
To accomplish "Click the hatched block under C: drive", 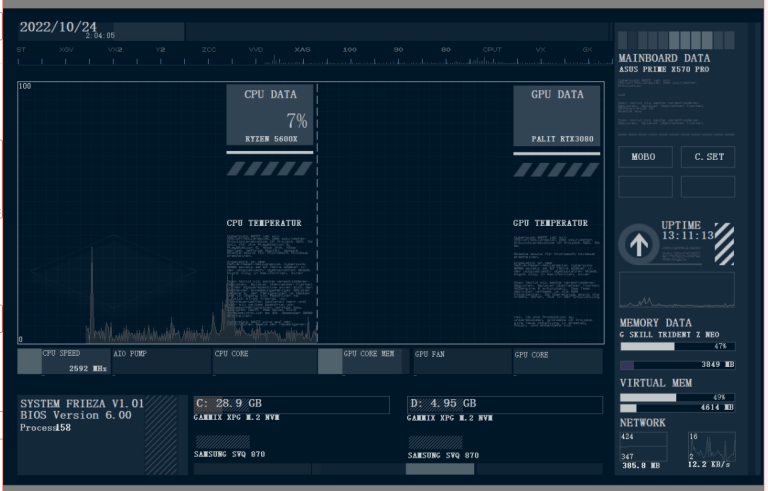I will [x=222, y=441].
